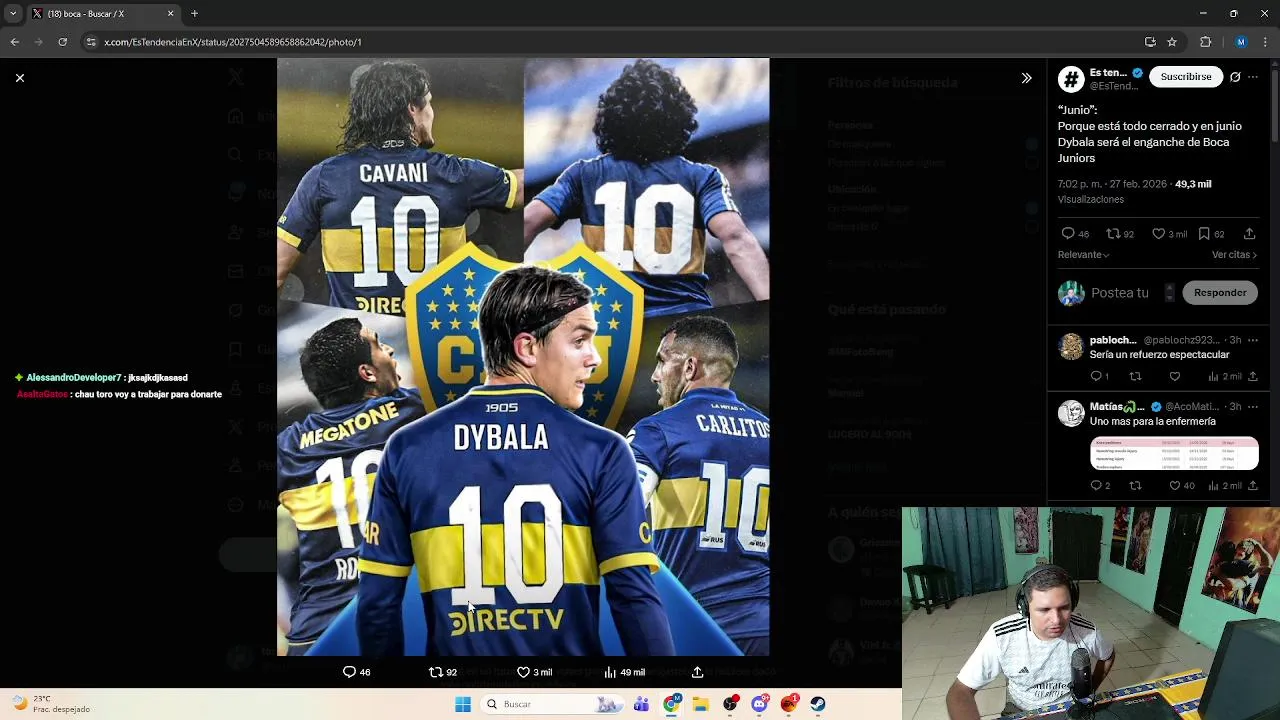Open the Windows Start menu

pyautogui.click(x=462, y=704)
